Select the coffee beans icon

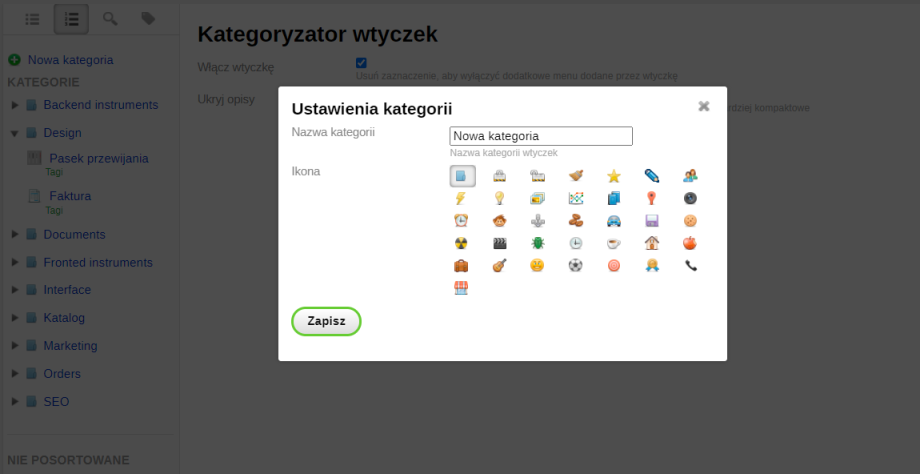click(x=576, y=221)
